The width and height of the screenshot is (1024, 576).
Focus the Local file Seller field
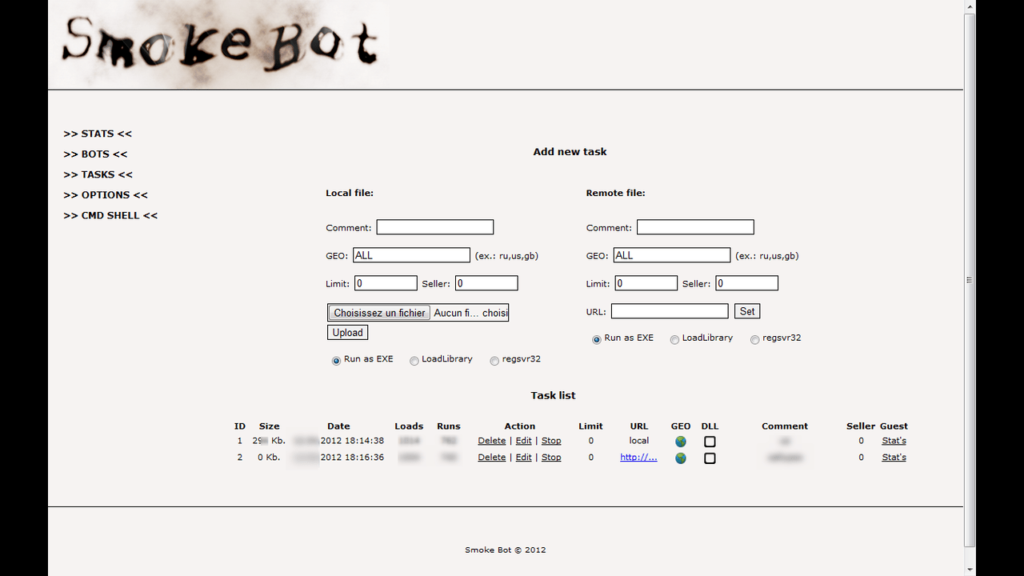click(x=487, y=283)
